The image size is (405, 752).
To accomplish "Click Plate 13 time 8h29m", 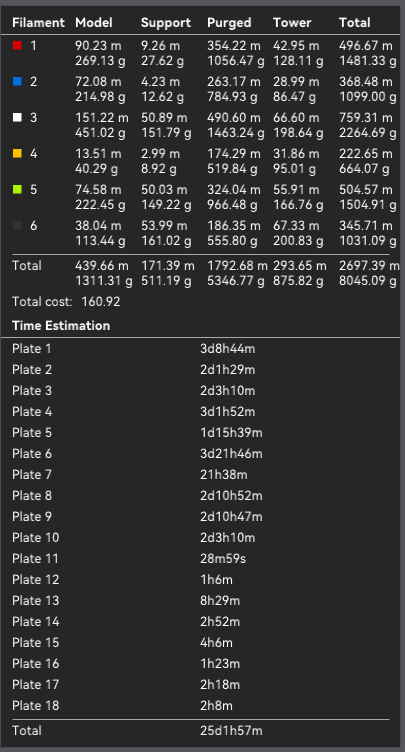I will coord(220,600).
